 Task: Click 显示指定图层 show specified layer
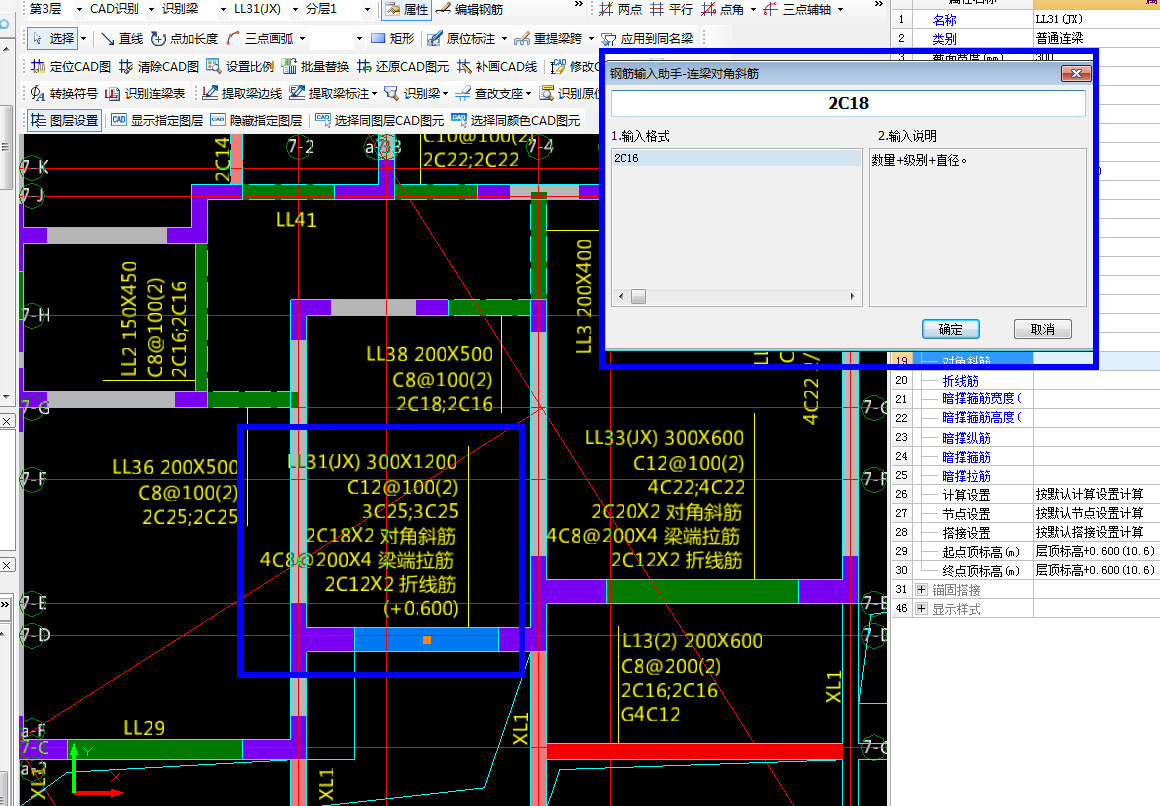157,120
